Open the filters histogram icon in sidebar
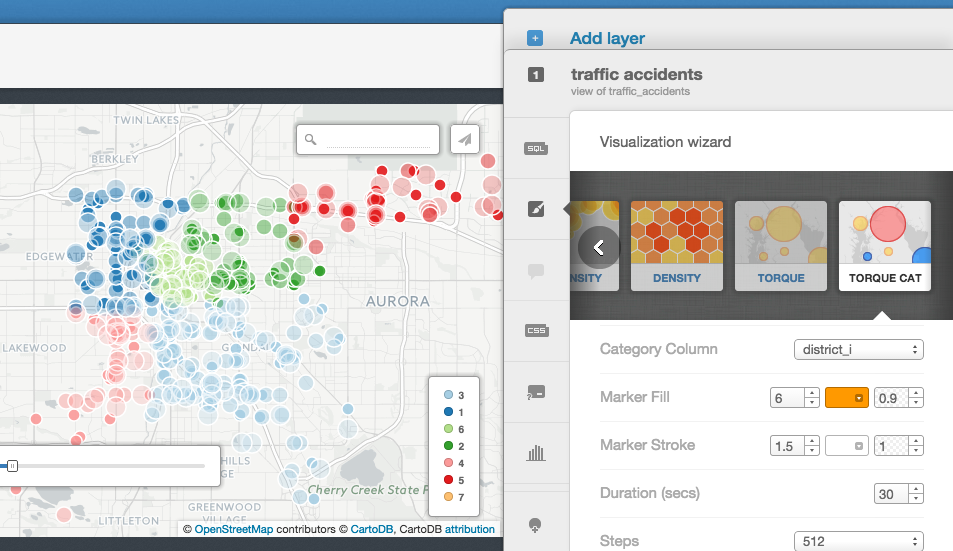Screen dimensions: 953x551 (536, 453)
